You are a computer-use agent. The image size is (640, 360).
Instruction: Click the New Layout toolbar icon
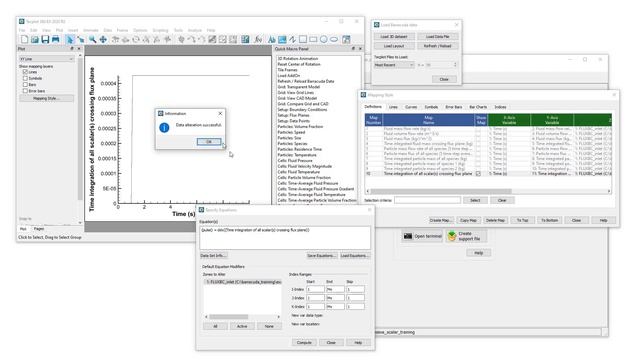(24, 40)
